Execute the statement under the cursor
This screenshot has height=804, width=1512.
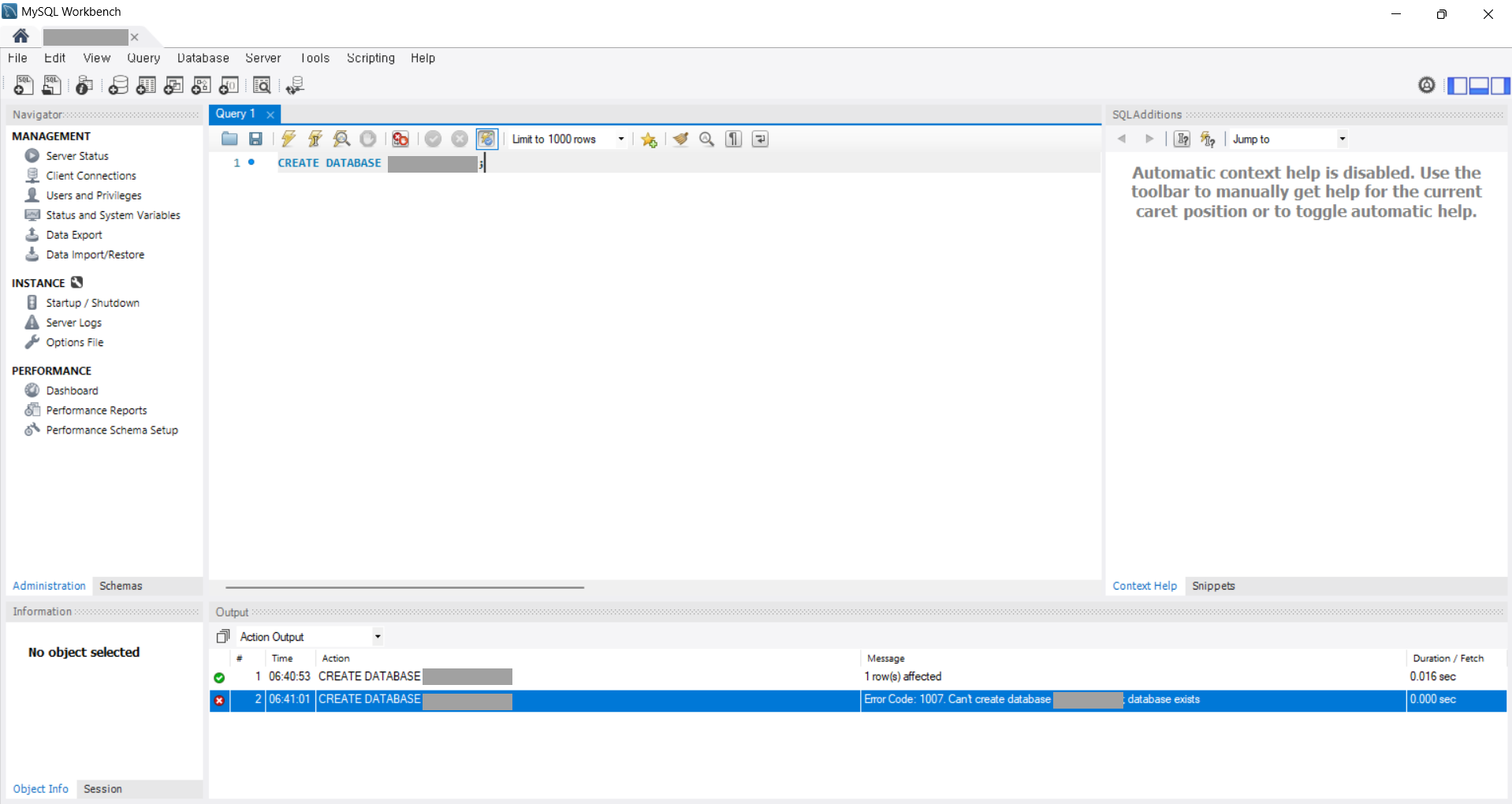pyautogui.click(x=315, y=140)
